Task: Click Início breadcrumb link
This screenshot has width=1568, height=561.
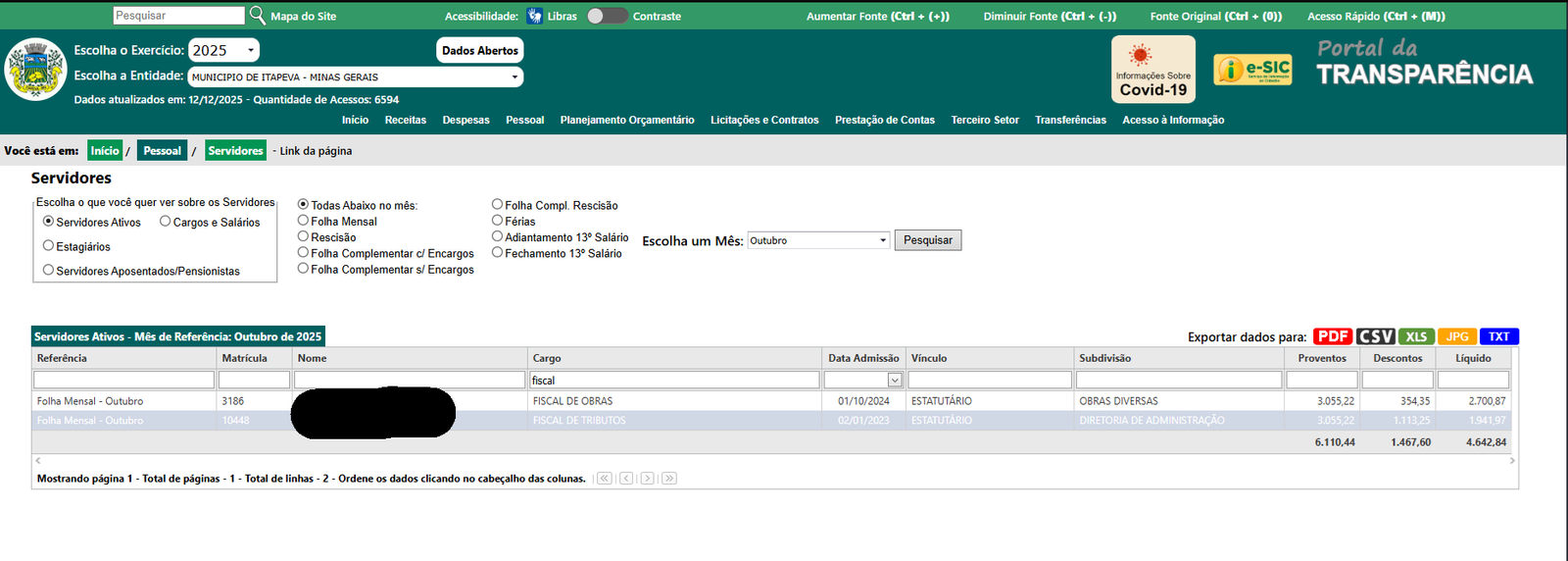Action: [105, 150]
